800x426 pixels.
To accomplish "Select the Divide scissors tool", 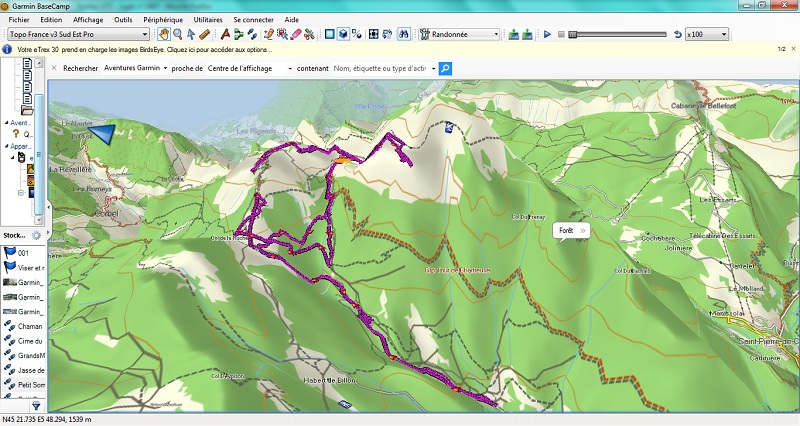I will coord(309,34).
